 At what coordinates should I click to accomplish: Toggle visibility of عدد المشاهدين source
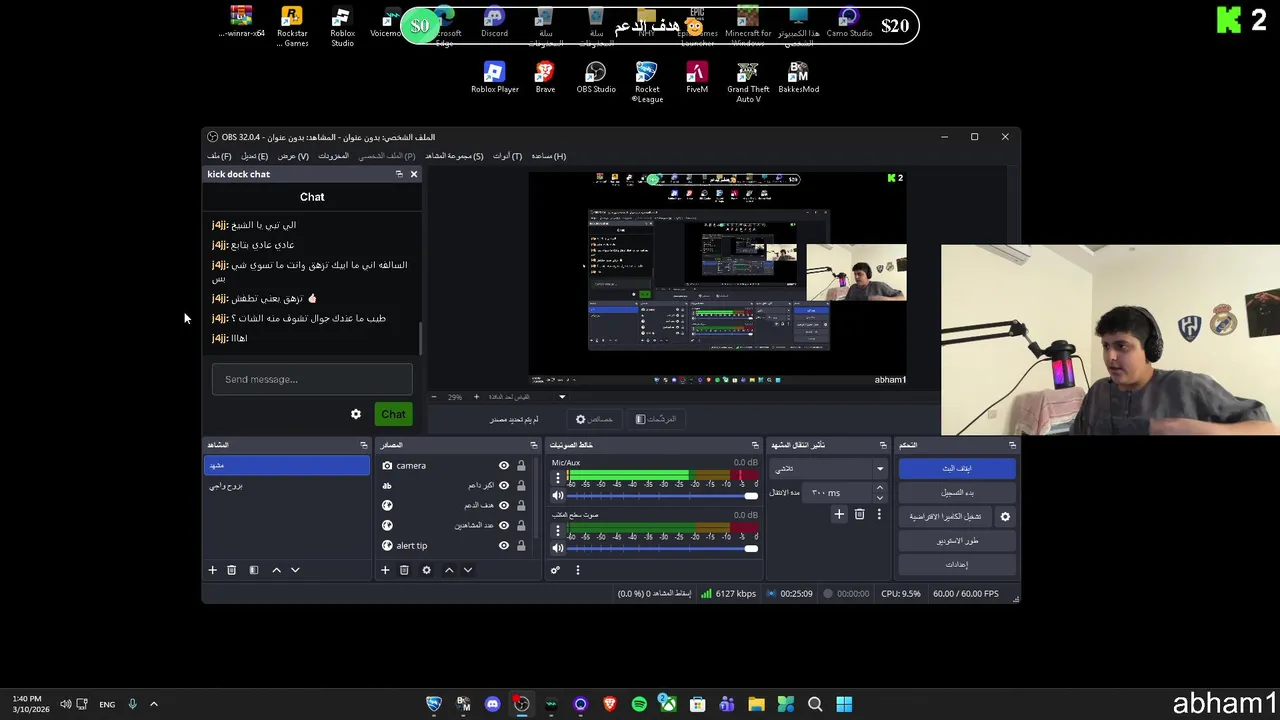tap(504, 525)
